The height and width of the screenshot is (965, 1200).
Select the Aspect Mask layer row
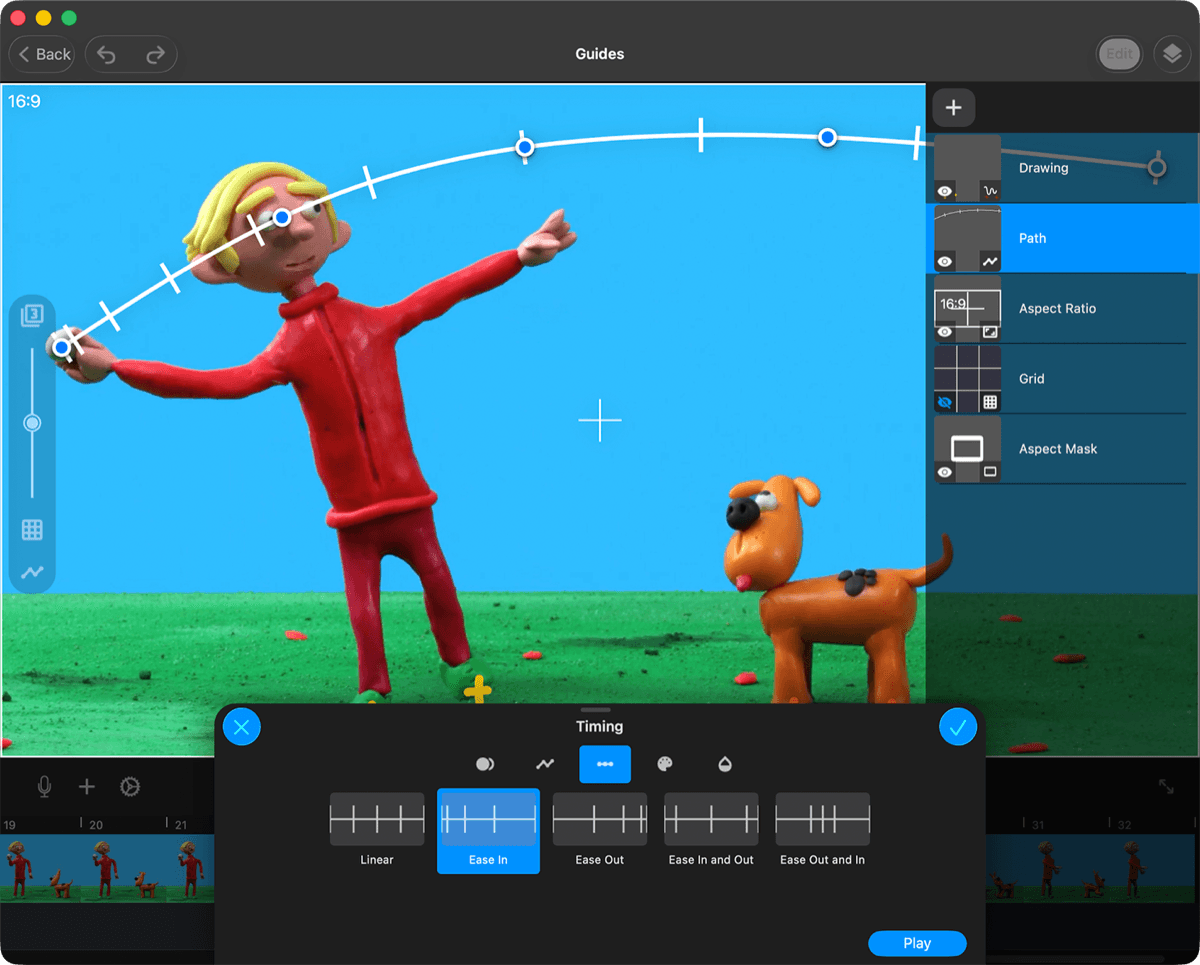pos(1062,448)
